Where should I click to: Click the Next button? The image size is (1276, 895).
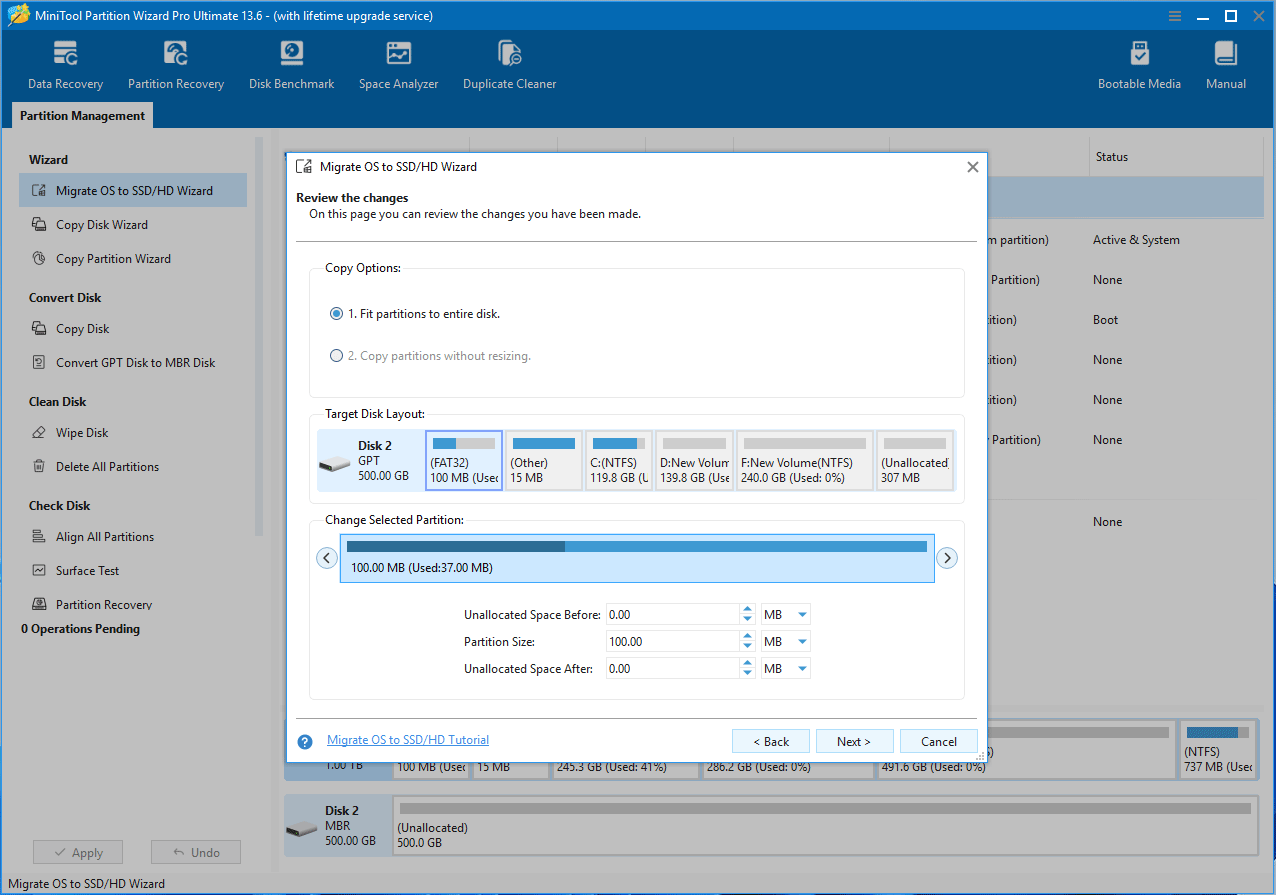point(853,742)
